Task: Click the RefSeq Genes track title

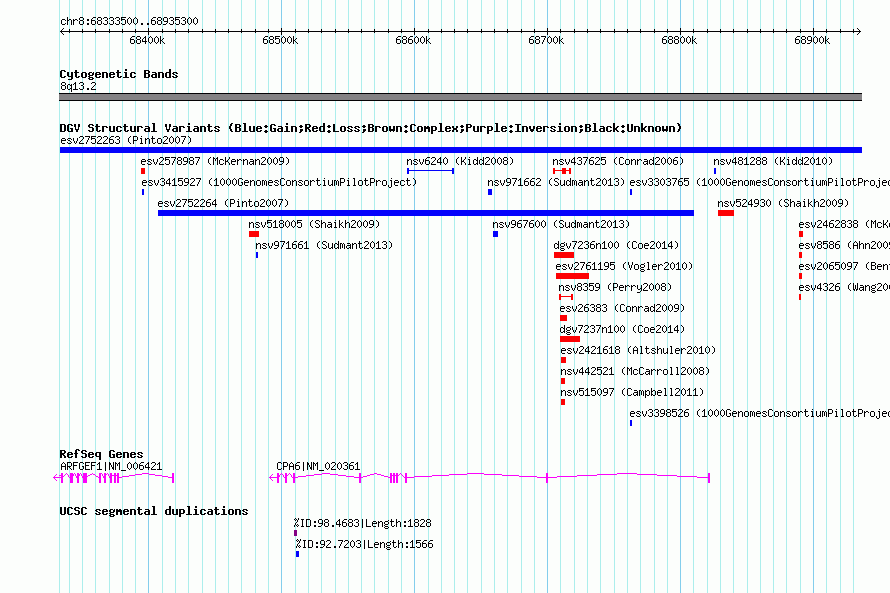Action: (102, 454)
